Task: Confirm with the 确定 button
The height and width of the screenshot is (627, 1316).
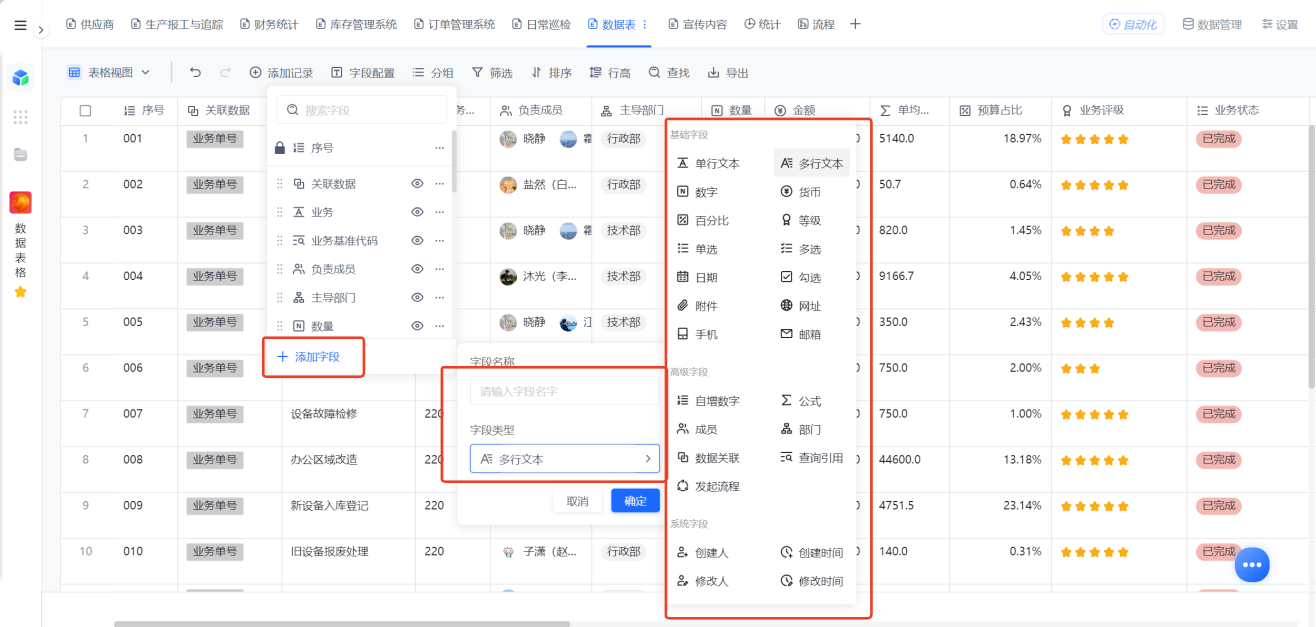Action: coord(635,501)
